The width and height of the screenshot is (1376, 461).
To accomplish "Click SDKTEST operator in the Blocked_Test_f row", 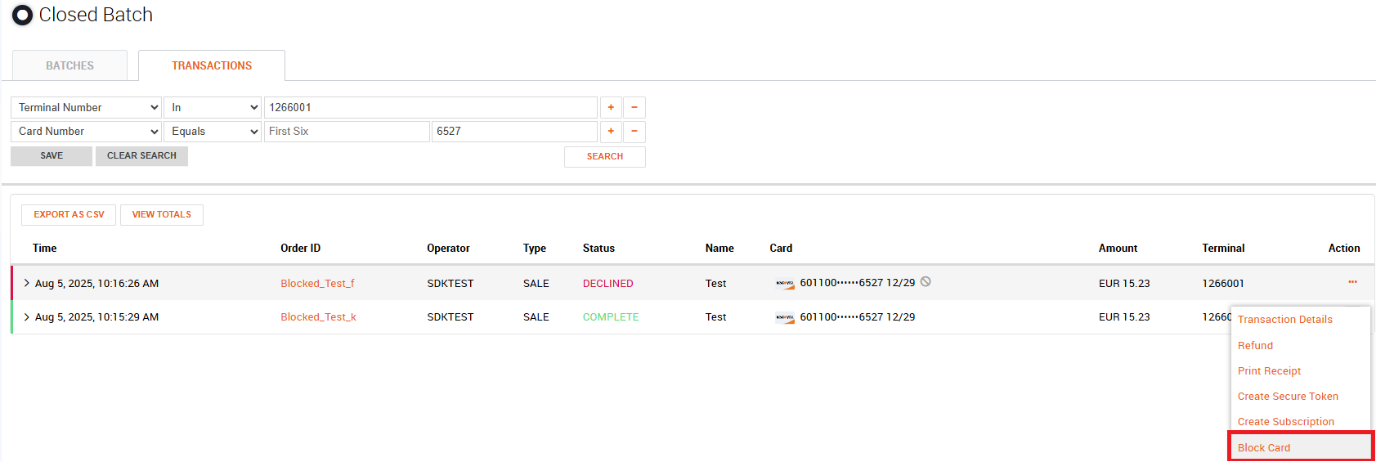I will 450,284.
